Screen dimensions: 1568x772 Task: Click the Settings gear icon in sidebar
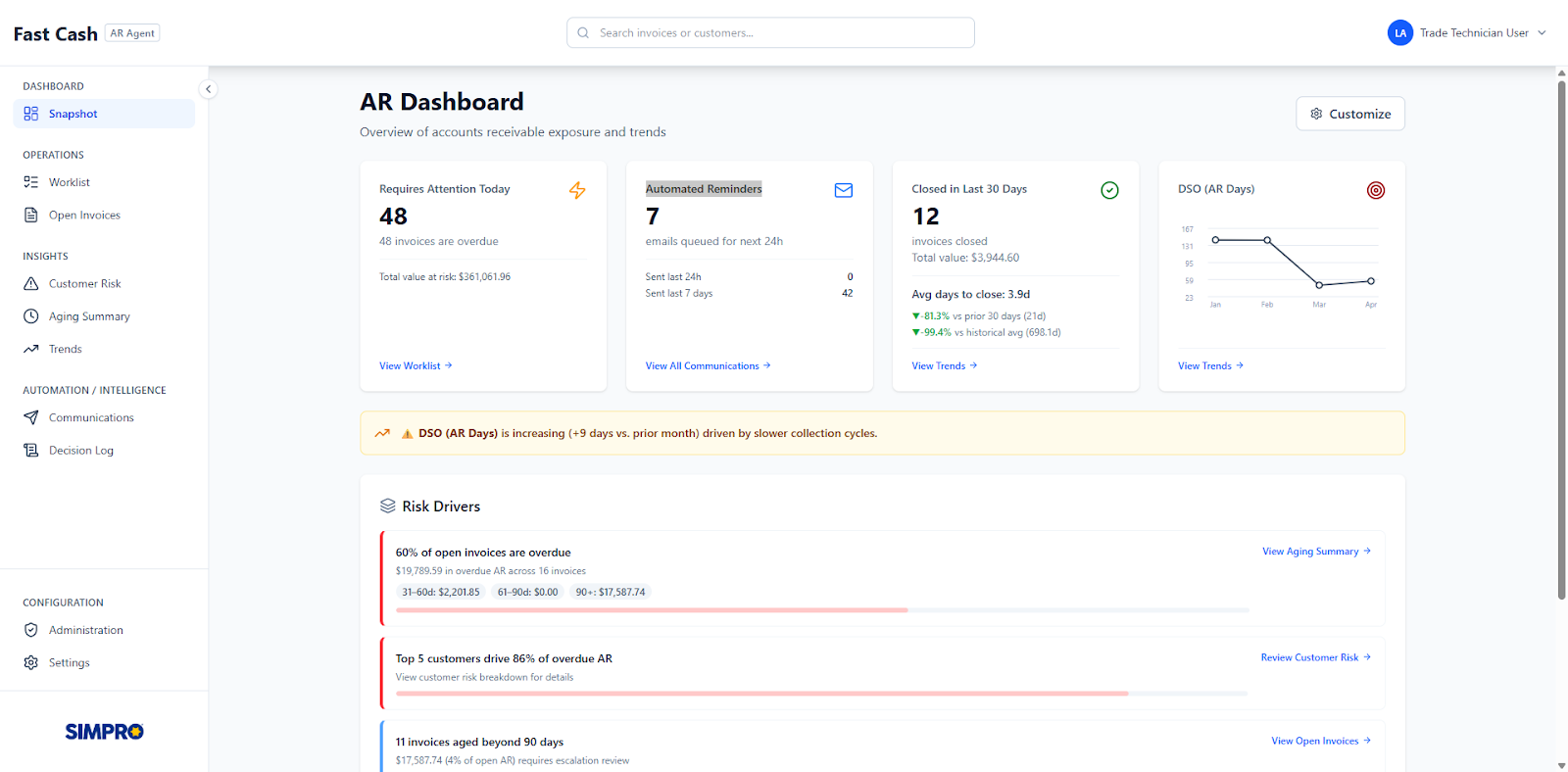pyautogui.click(x=31, y=663)
